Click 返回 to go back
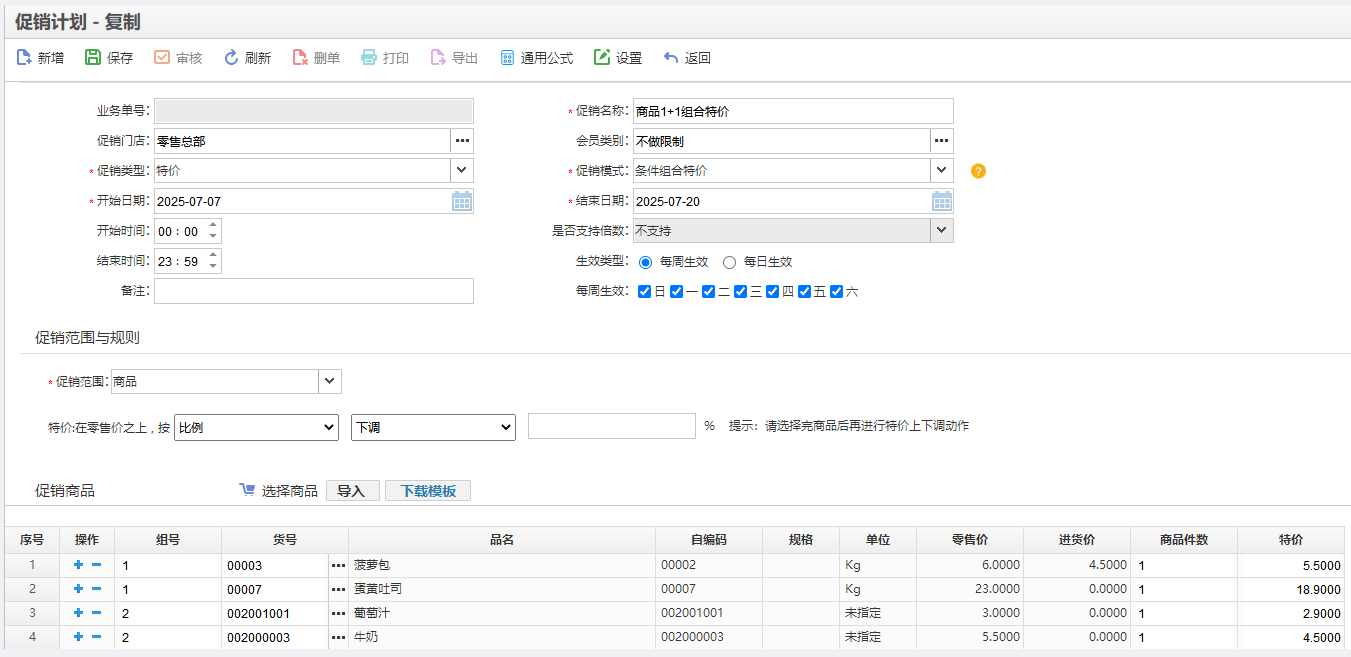Viewport: 1351px width, 657px height. (687, 58)
